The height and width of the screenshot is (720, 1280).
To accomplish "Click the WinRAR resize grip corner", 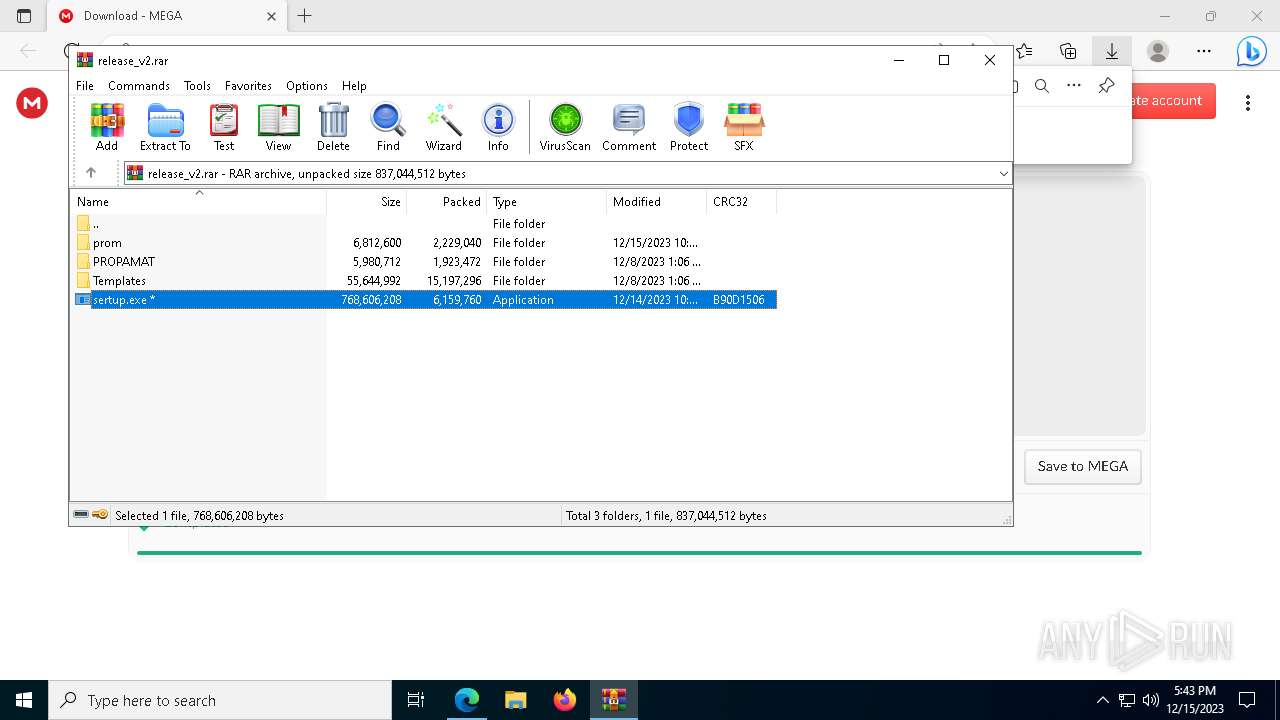I will pyautogui.click(x=1006, y=519).
